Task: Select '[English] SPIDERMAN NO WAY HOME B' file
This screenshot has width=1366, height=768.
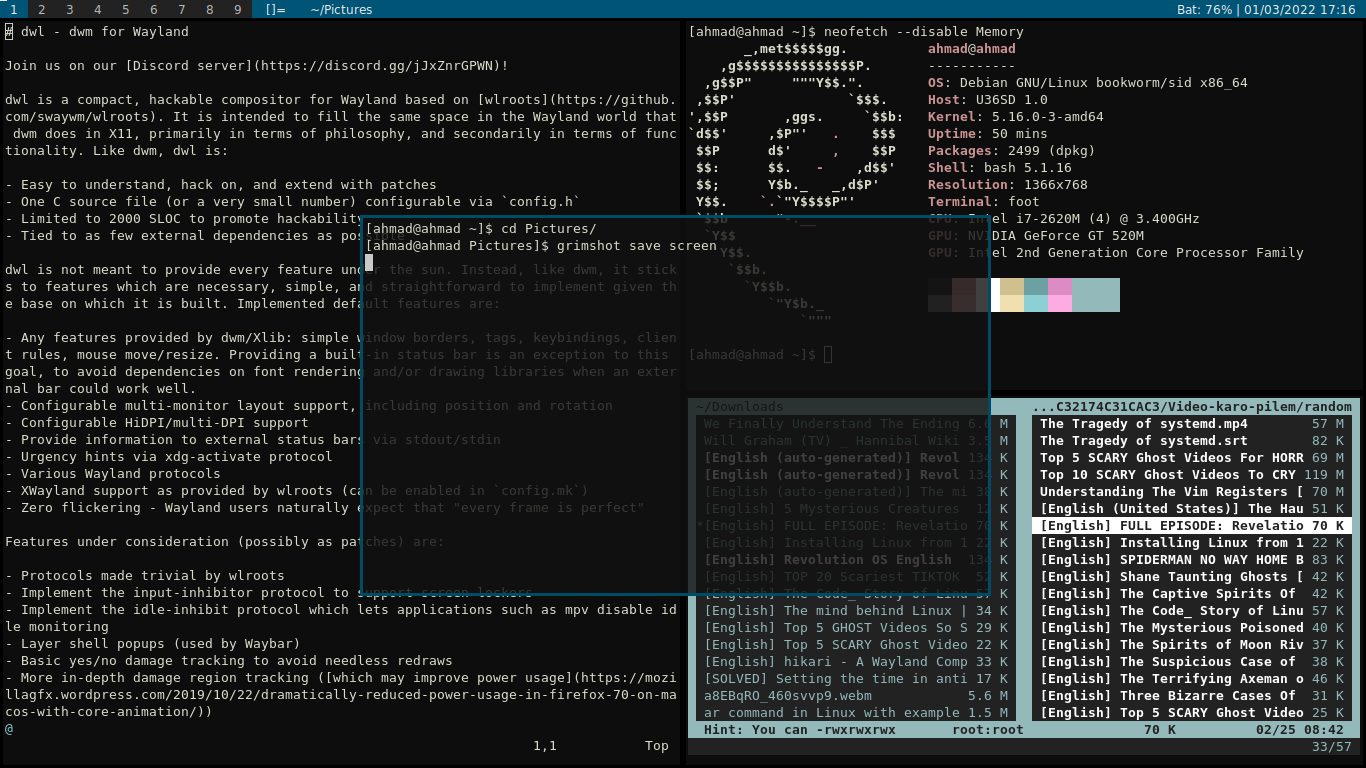Action: [x=1192, y=560]
